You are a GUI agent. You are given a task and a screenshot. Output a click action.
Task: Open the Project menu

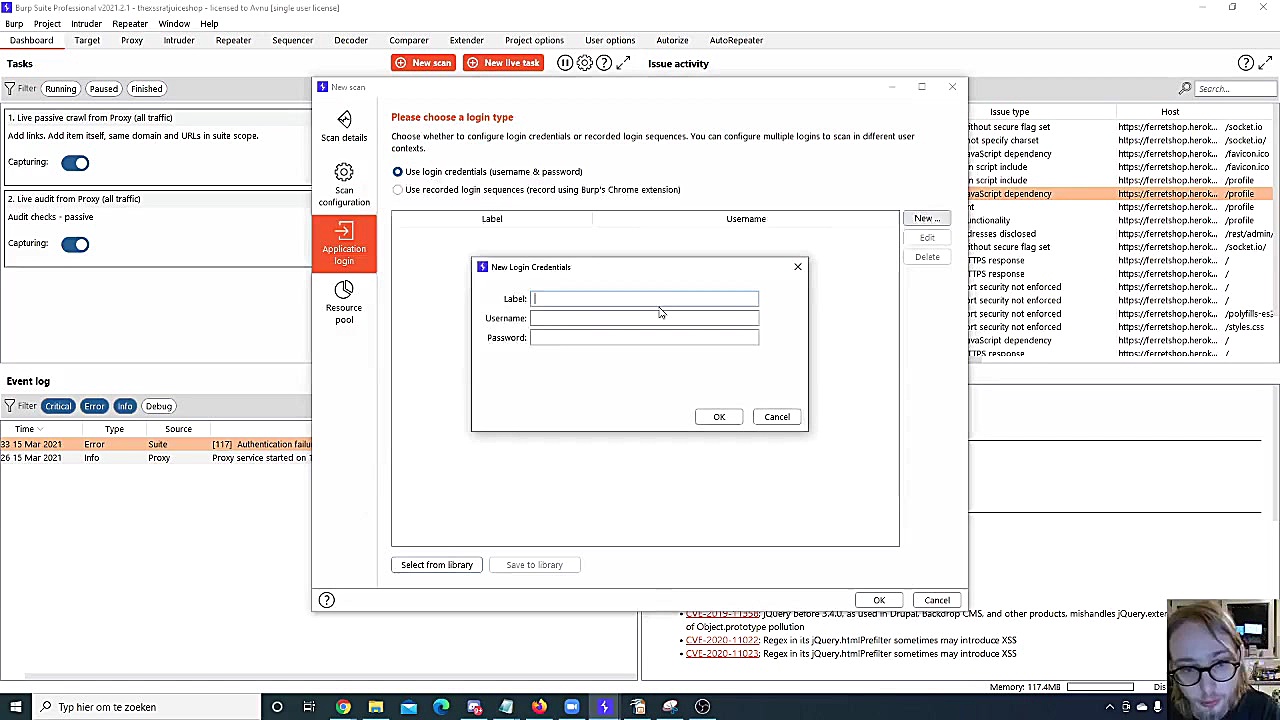(x=47, y=24)
